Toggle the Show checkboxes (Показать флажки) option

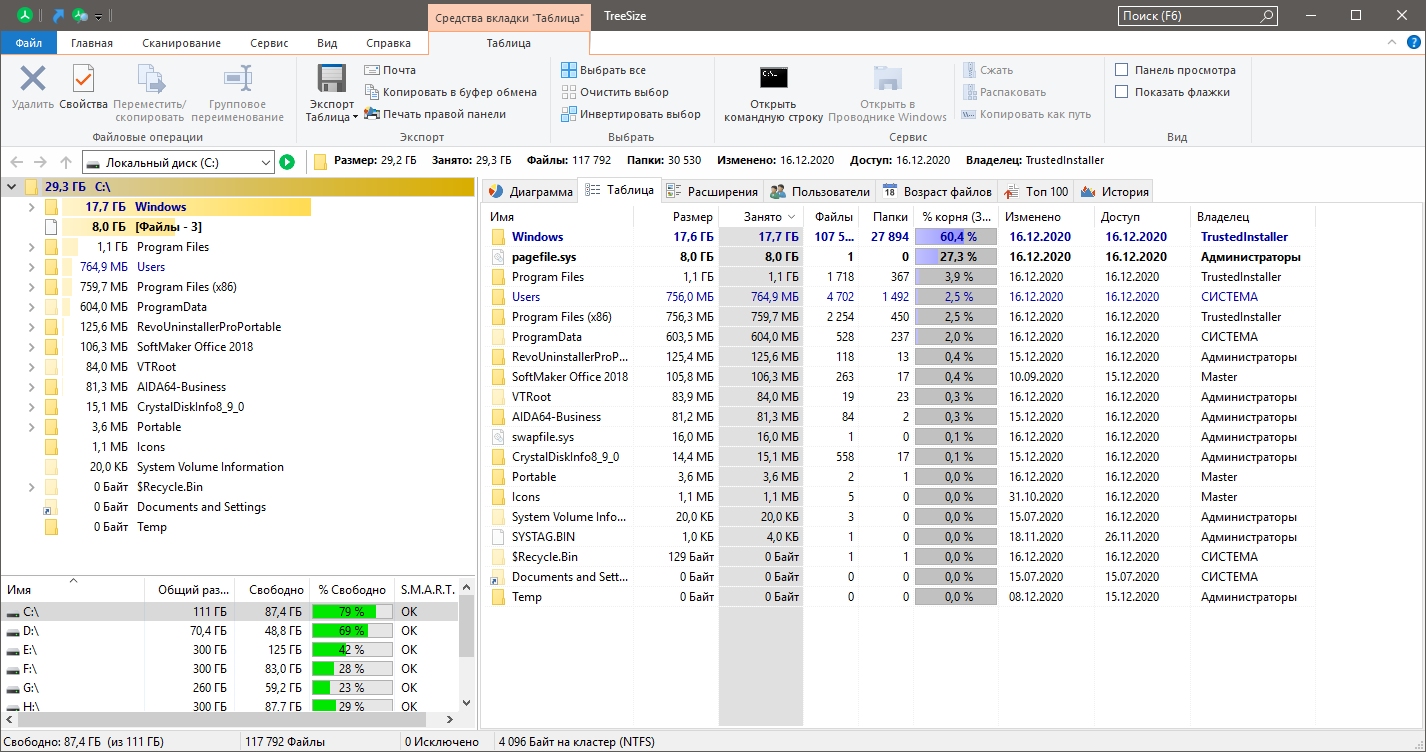coord(1122,92)
